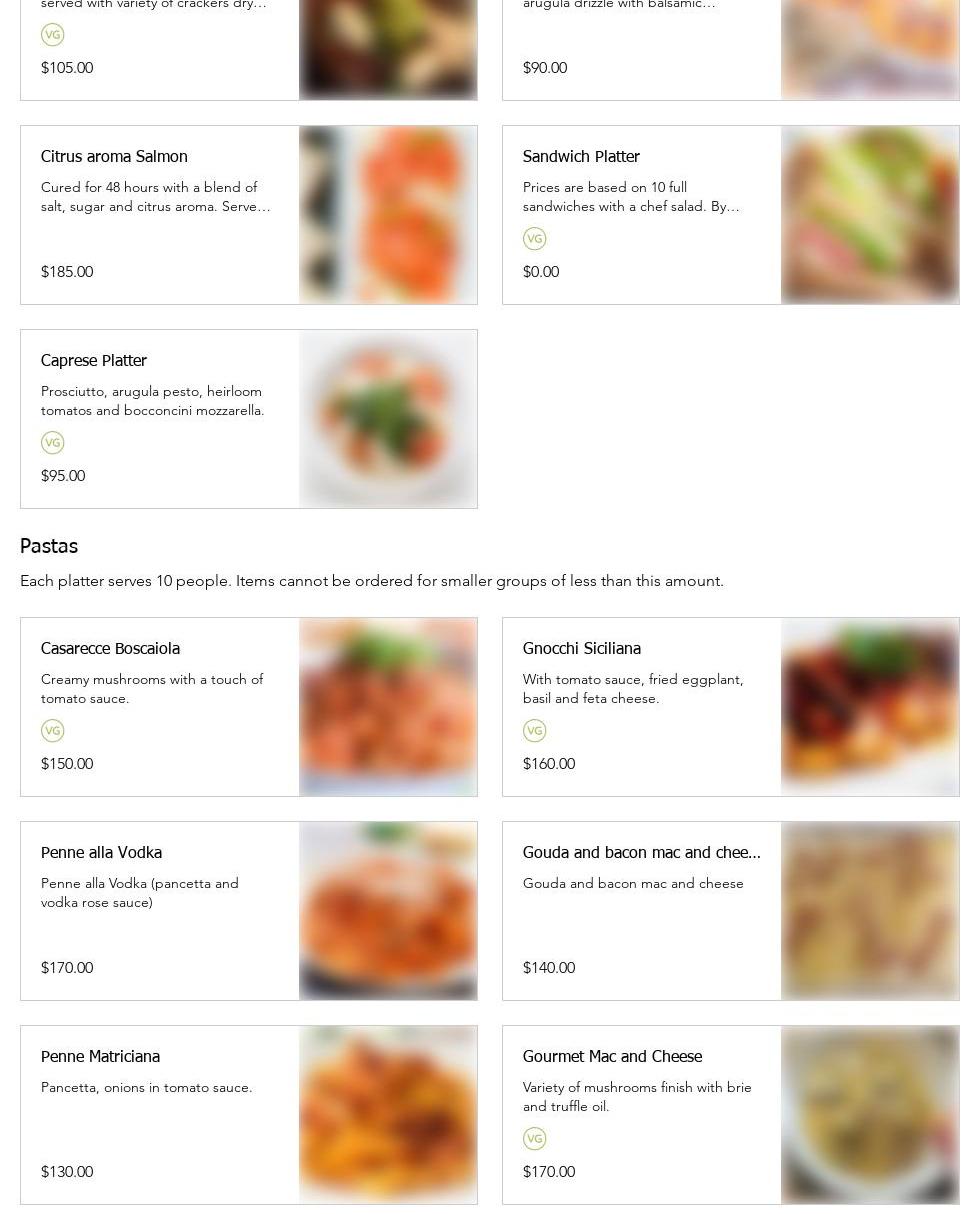Click the Gourmet Mac and Cheese image

pos(870,1115)
